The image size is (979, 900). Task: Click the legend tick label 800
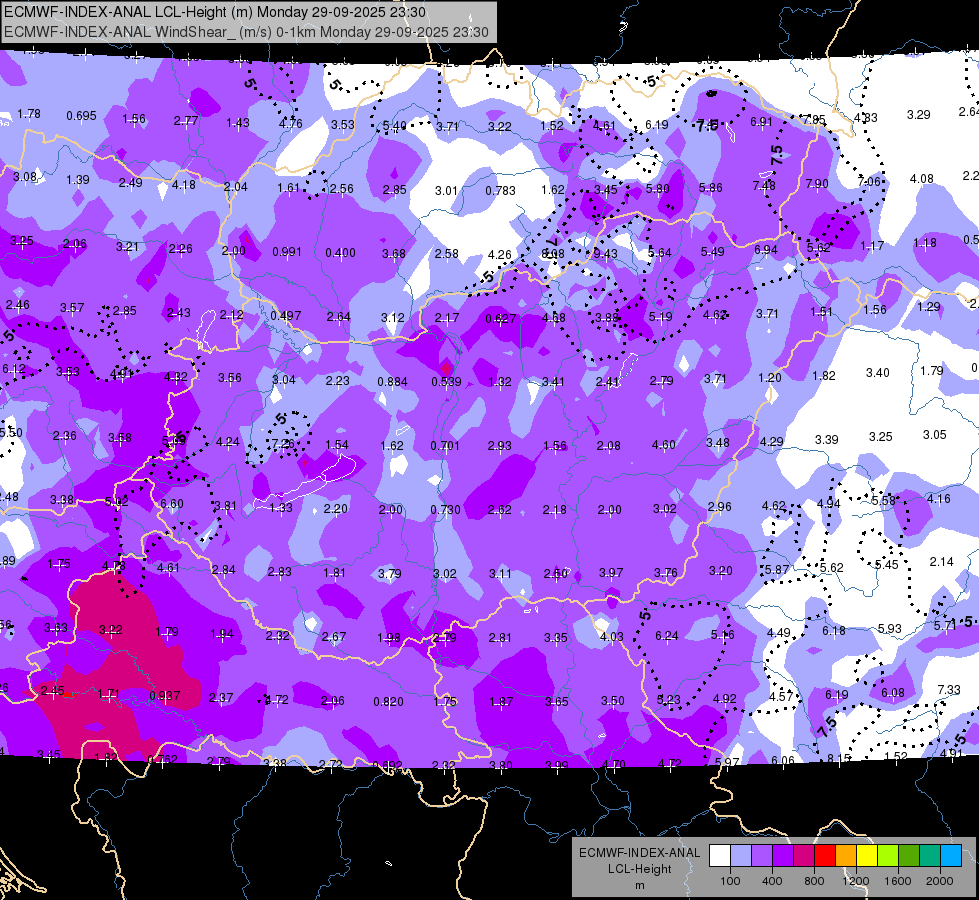pyautogui.click(x=814, y=881)
